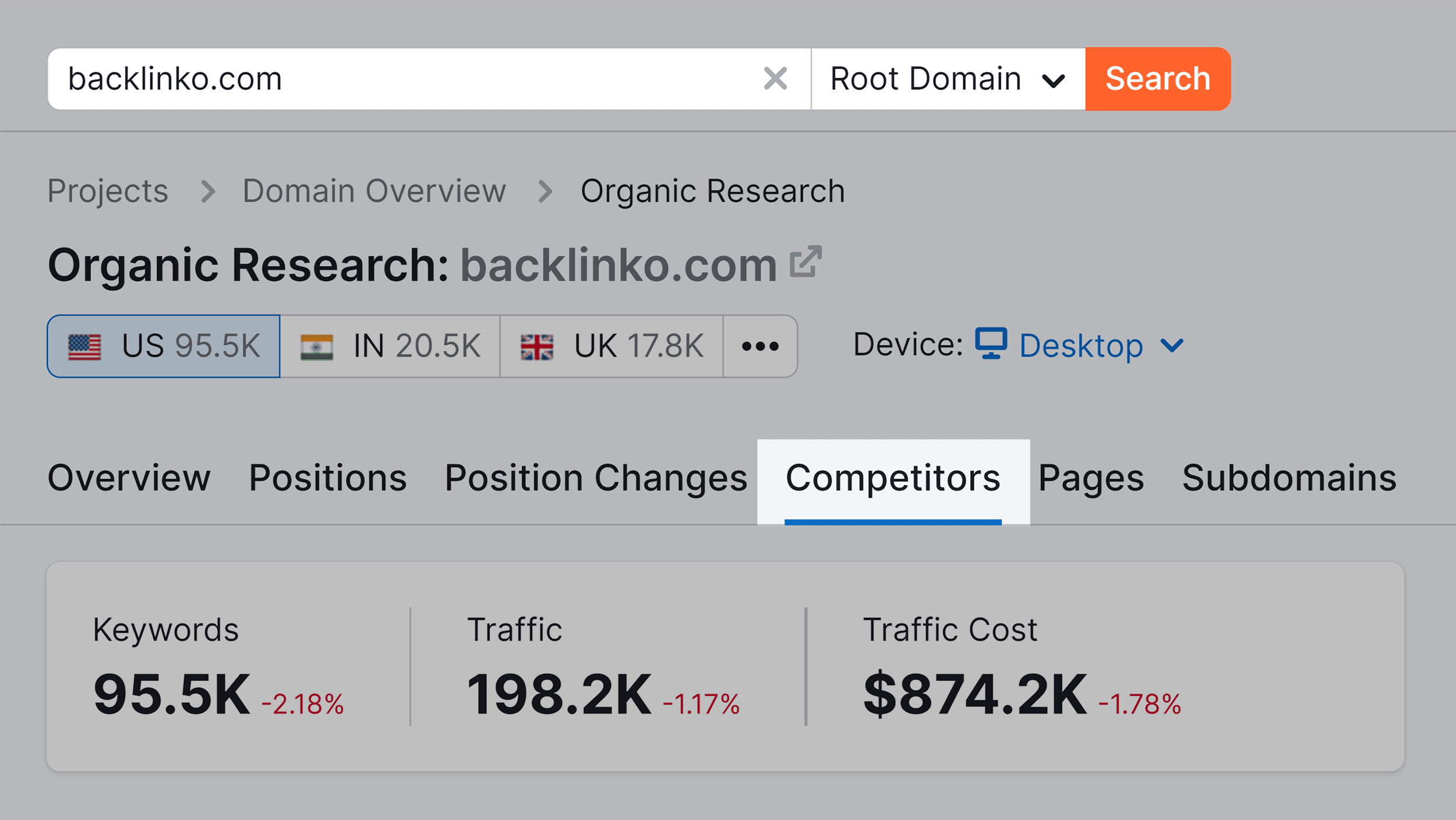The height and width of the screenshot is (820, 1456).
Task: Stay on the Competitors tab
Action: (893, 478)
